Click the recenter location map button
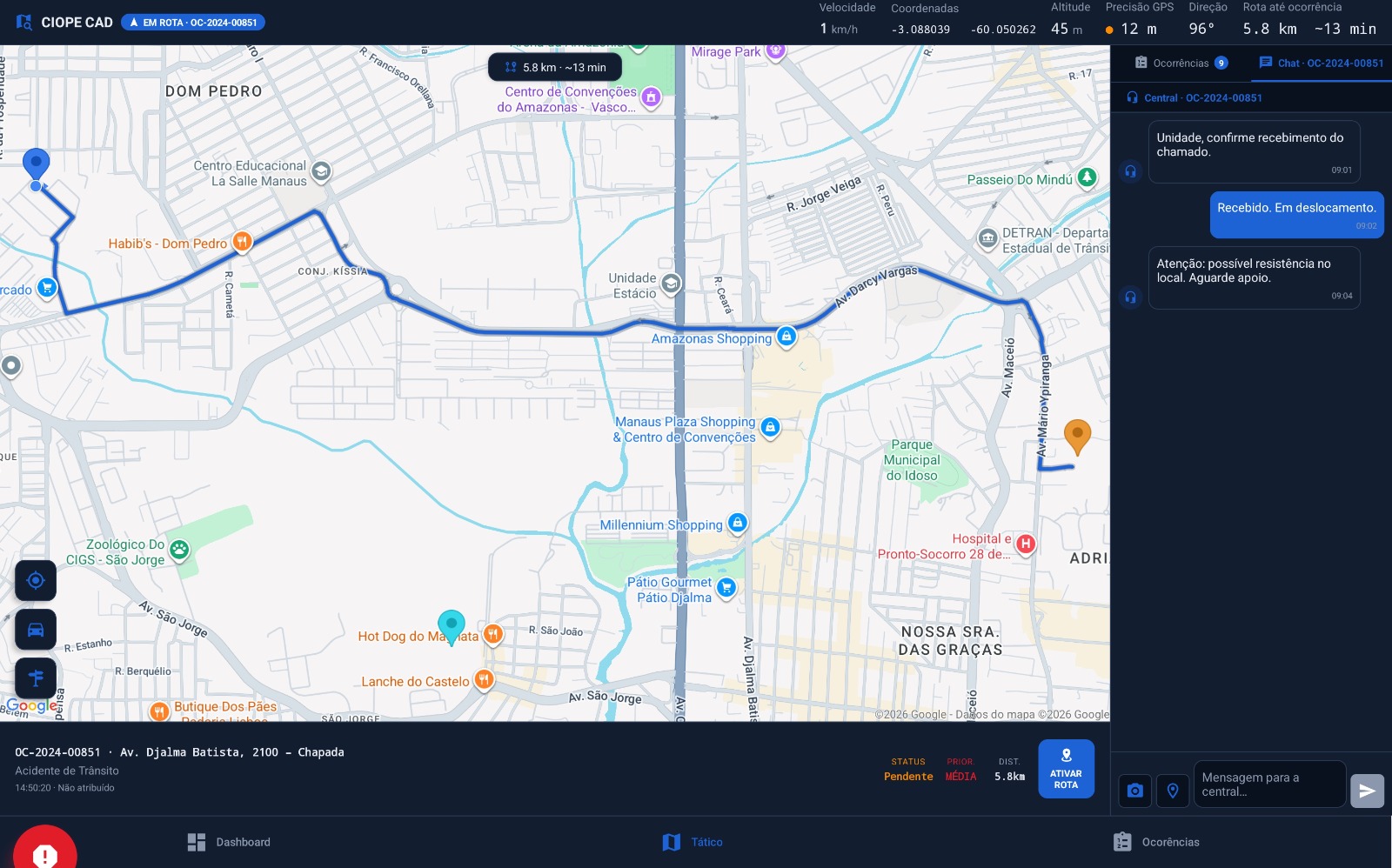 tap(36, 580)
